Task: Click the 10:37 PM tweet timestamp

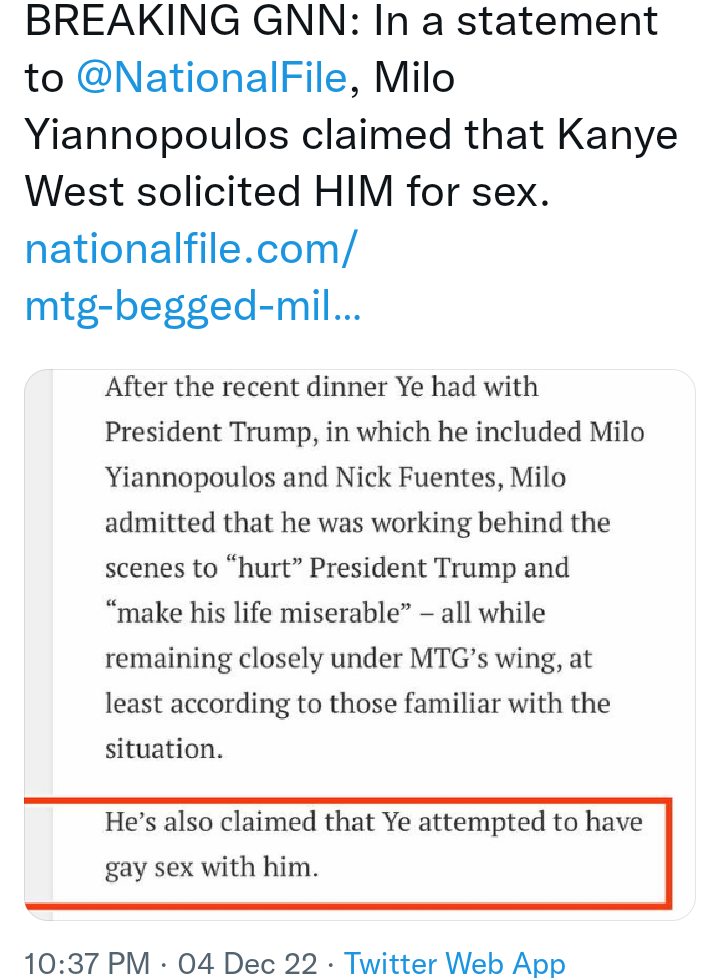Action: pyautogui.click(x=87, y=962)
